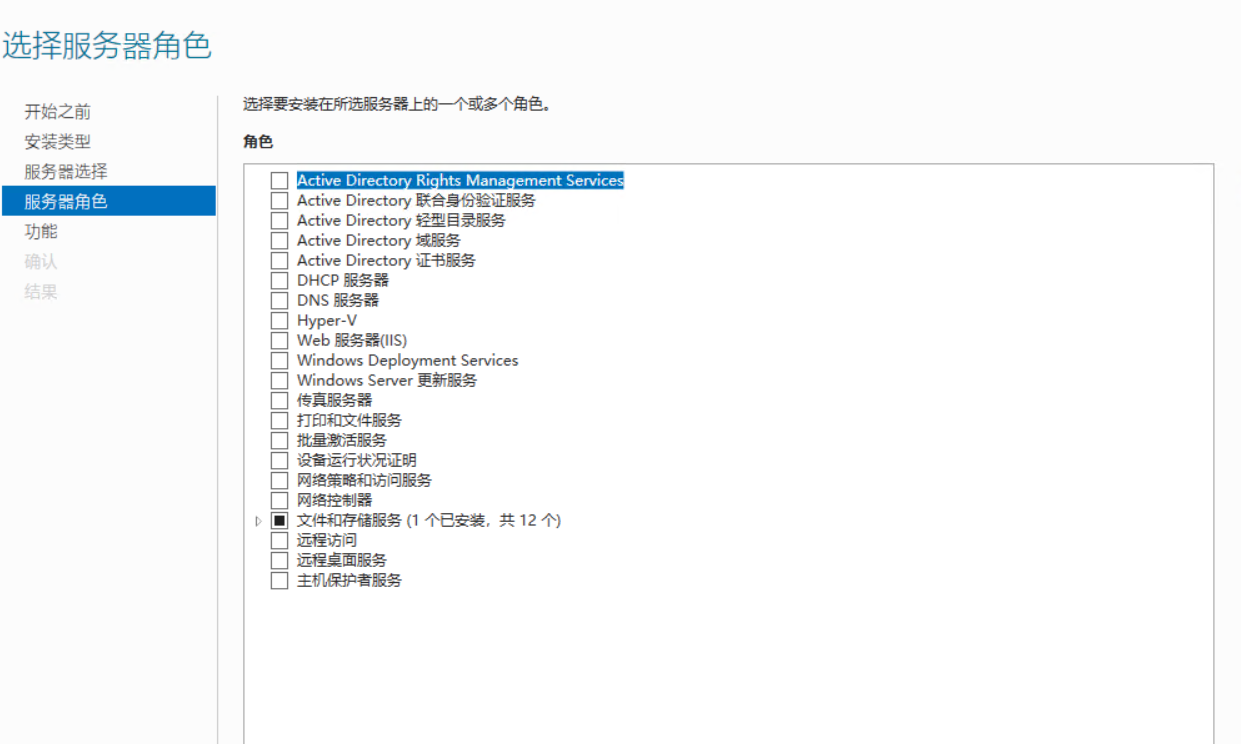Select the highlighted 服务器角色 step

[x=108, y=201]
